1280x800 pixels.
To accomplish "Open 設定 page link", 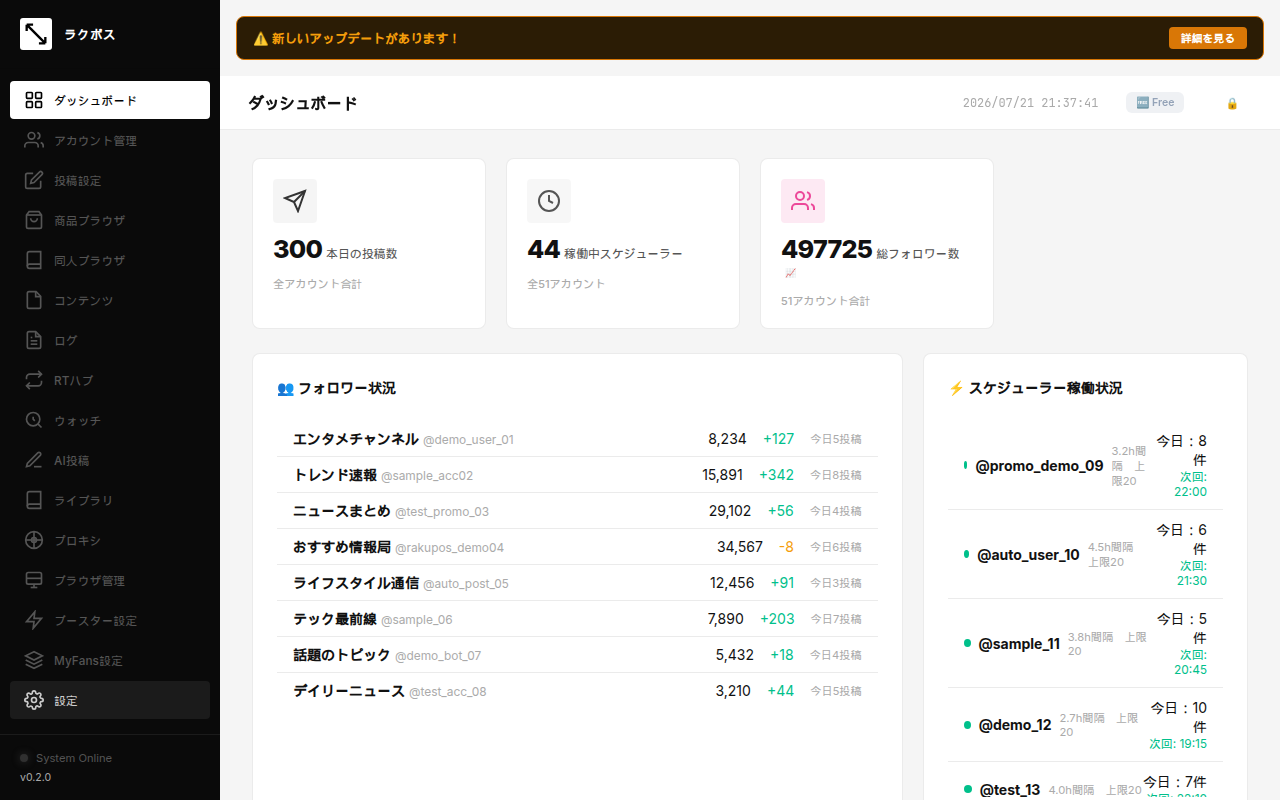I will tap(110, 700).
